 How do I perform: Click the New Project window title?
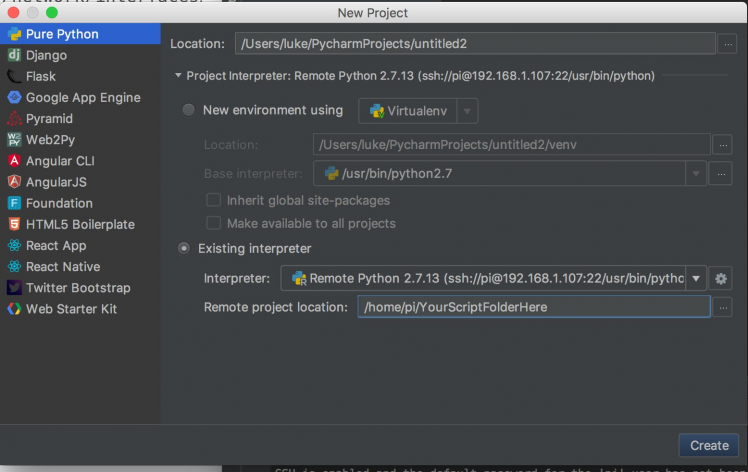373,13
